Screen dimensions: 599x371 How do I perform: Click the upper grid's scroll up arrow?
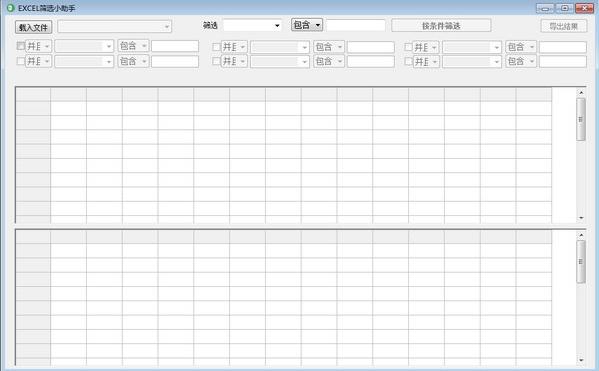click(x=581, y=92)
